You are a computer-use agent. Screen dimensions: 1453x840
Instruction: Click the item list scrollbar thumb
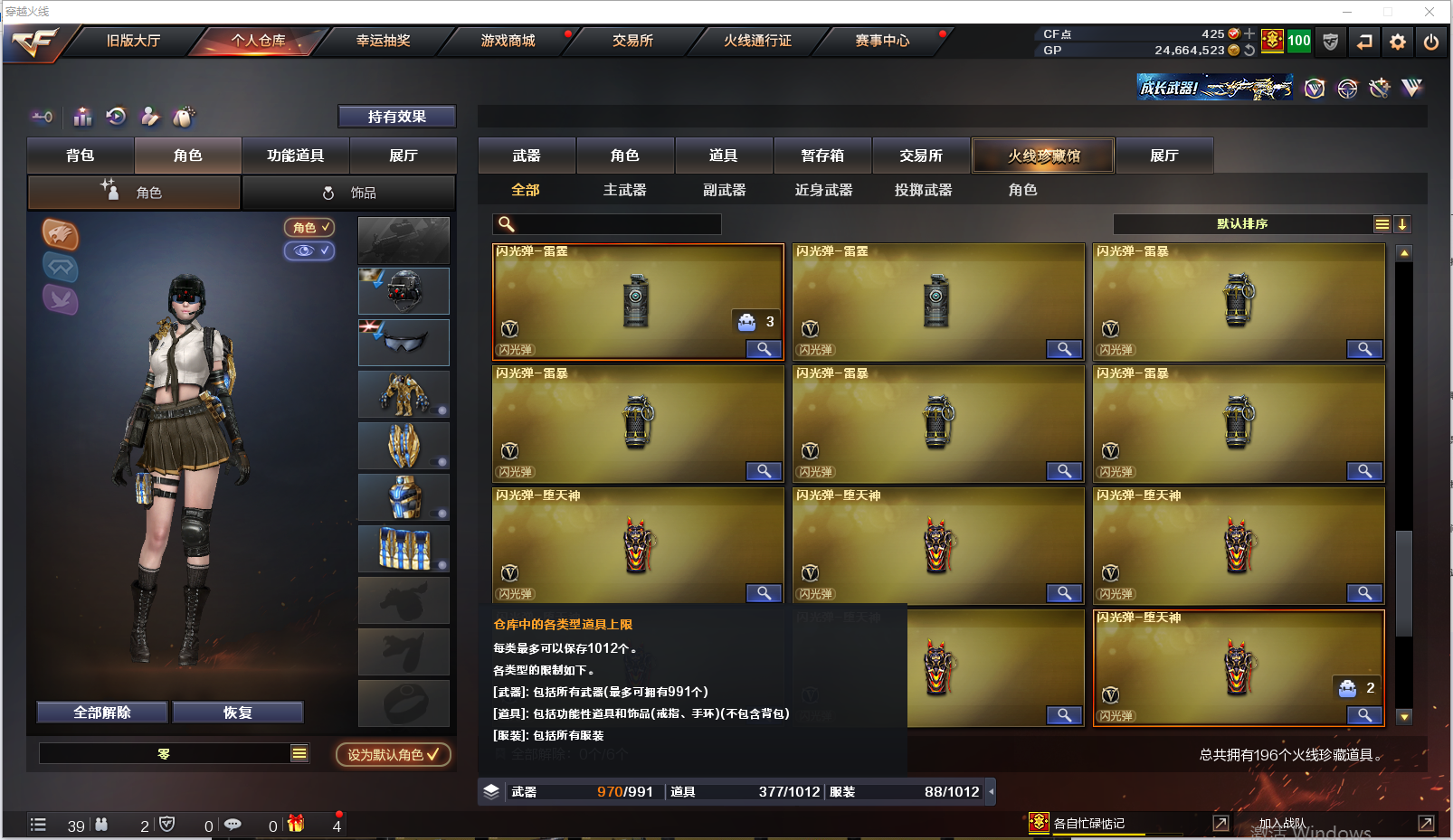pyautogui.click(x=1404, y=583)
